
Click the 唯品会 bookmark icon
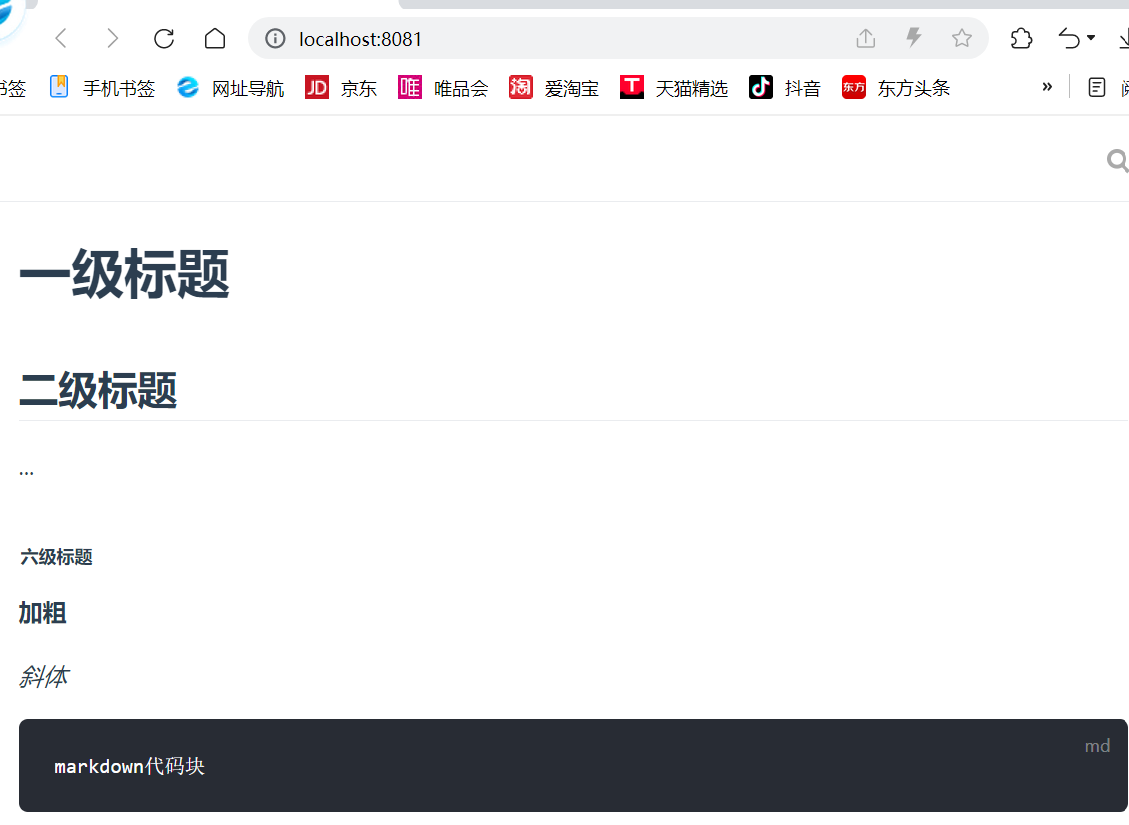pos(409,87)
